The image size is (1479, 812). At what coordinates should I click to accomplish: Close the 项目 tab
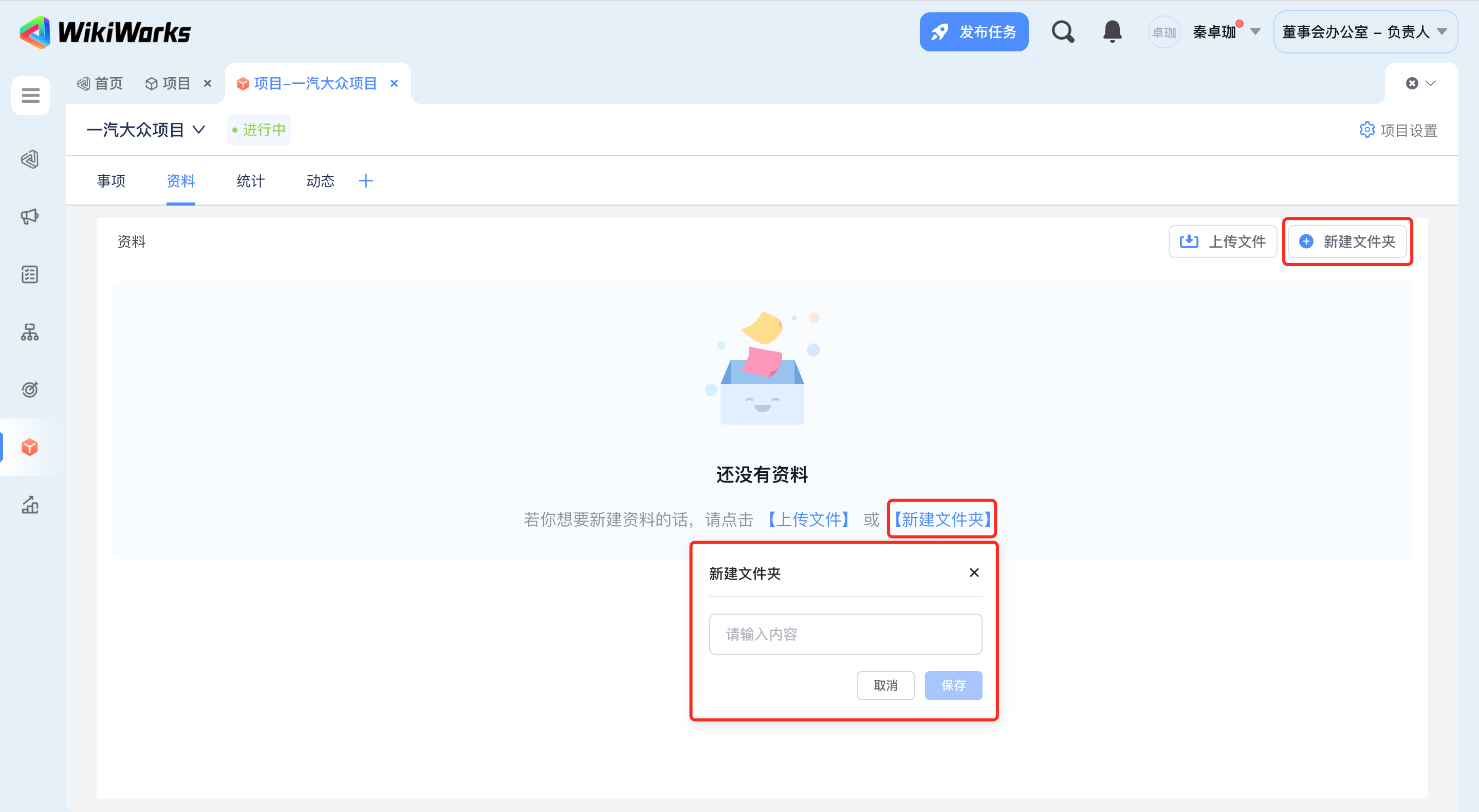[x=208, y=83]
